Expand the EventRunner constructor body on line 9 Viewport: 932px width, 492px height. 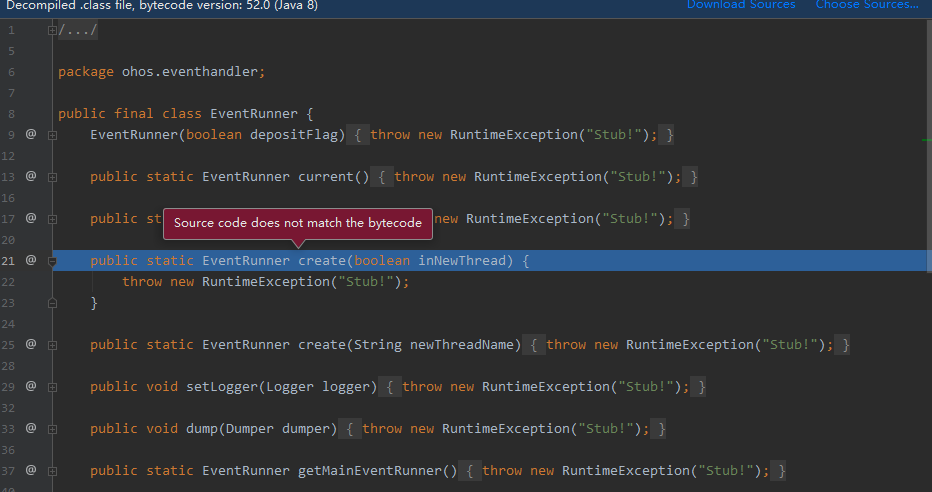52,134
